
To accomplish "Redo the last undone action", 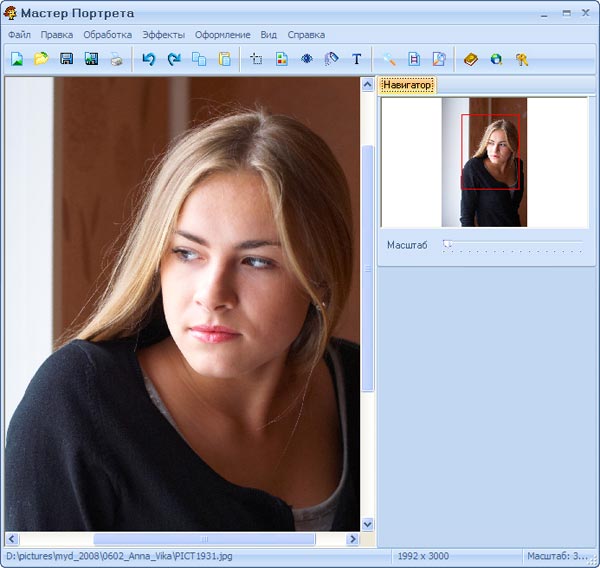I will point(174,59).
